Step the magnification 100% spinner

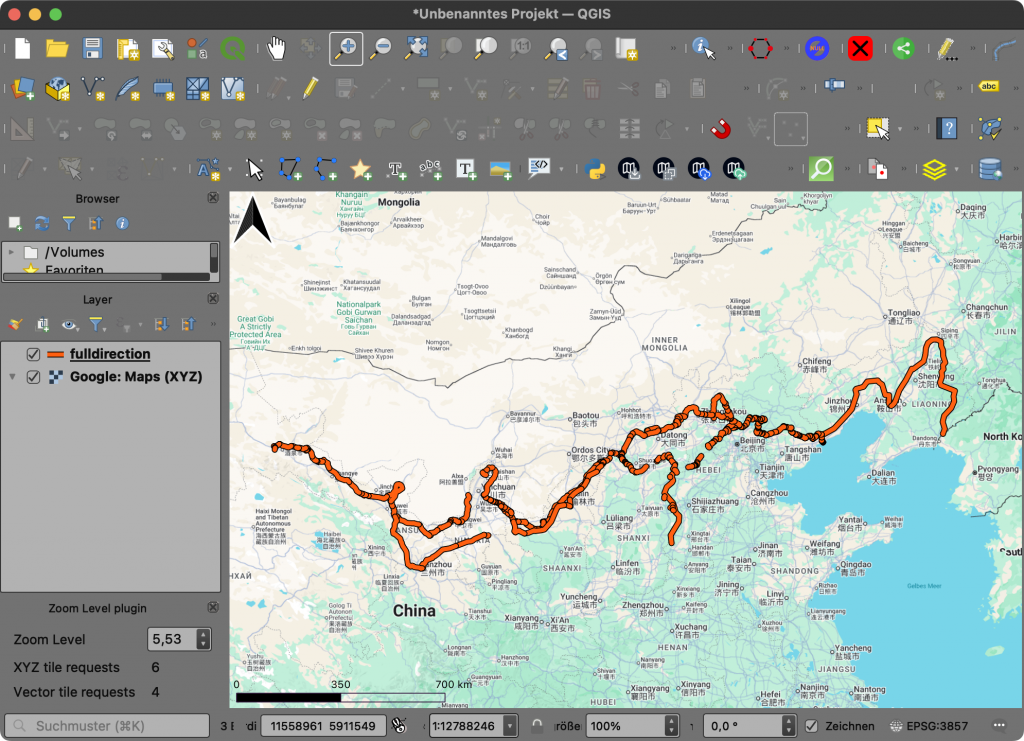click(671, 726)
